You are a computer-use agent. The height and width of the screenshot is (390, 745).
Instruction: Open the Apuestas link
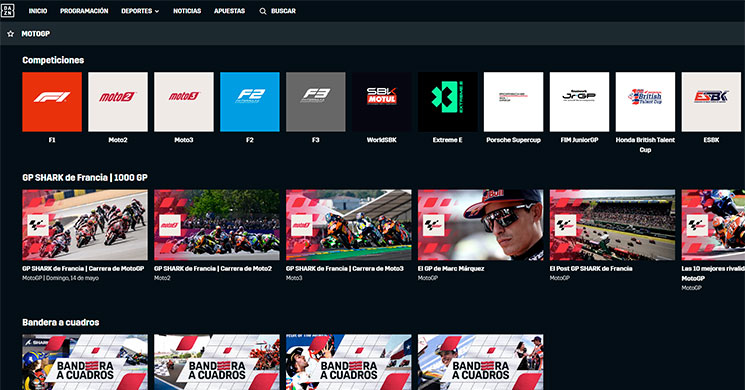click(x=229, y=11)
